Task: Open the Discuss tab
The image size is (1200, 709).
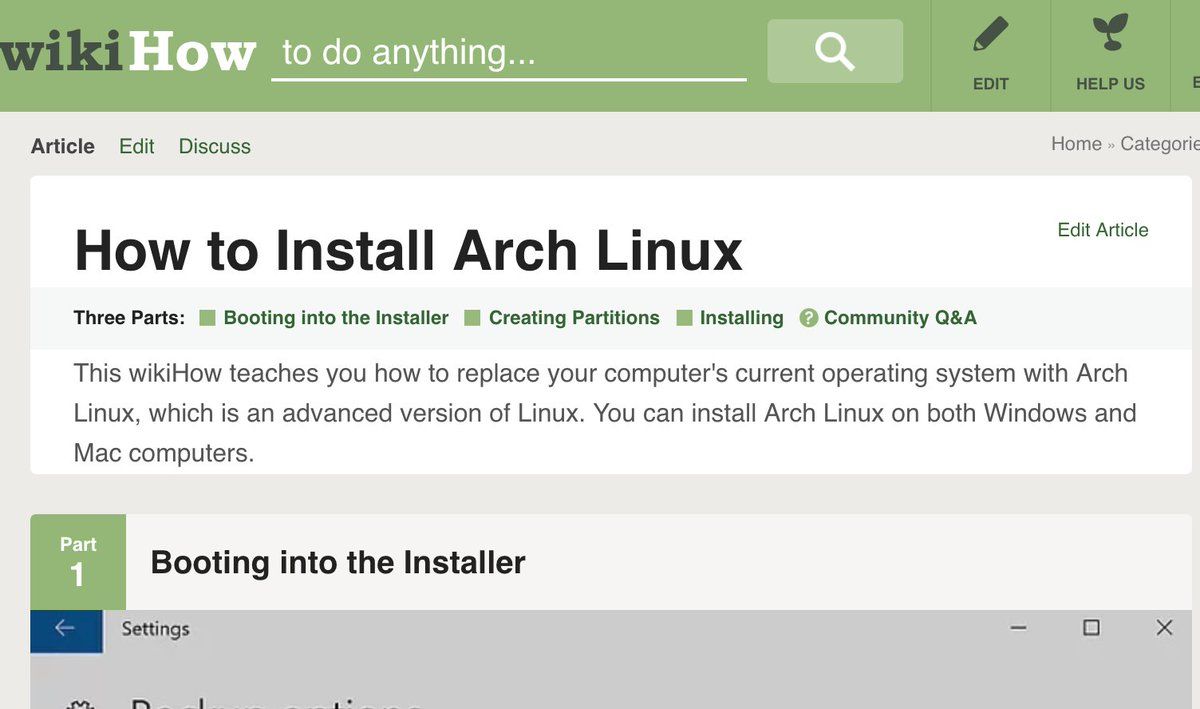Action: pos(215,146)
